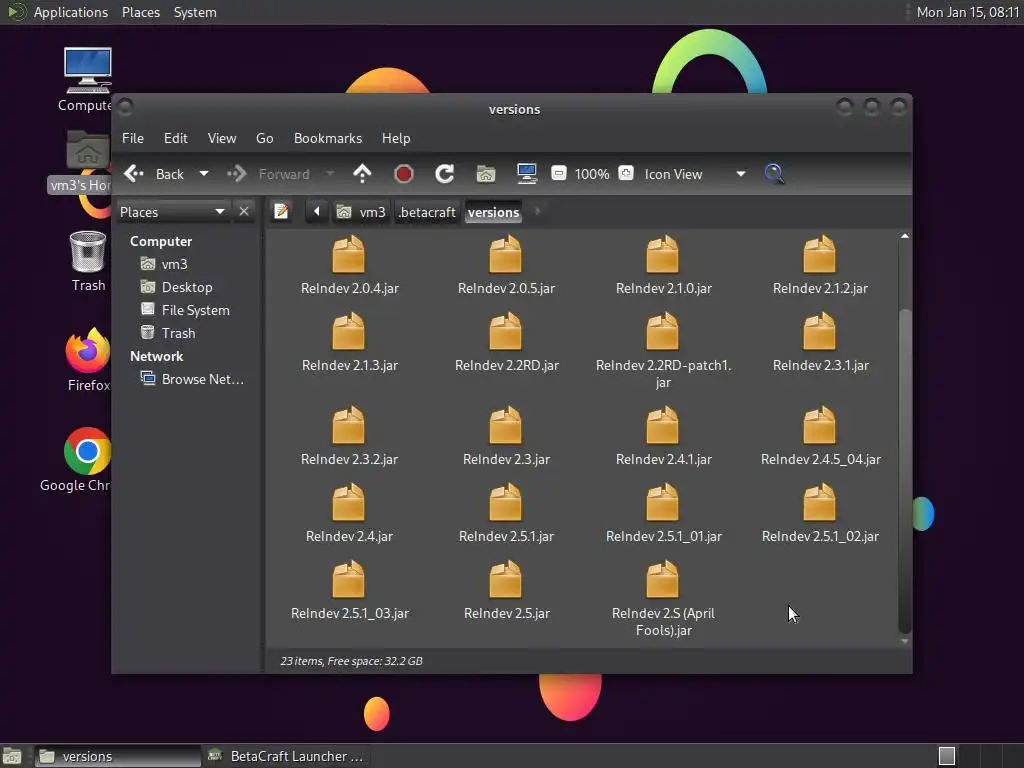Expand the Back history dropdown arrow

[x=204, y=174]
